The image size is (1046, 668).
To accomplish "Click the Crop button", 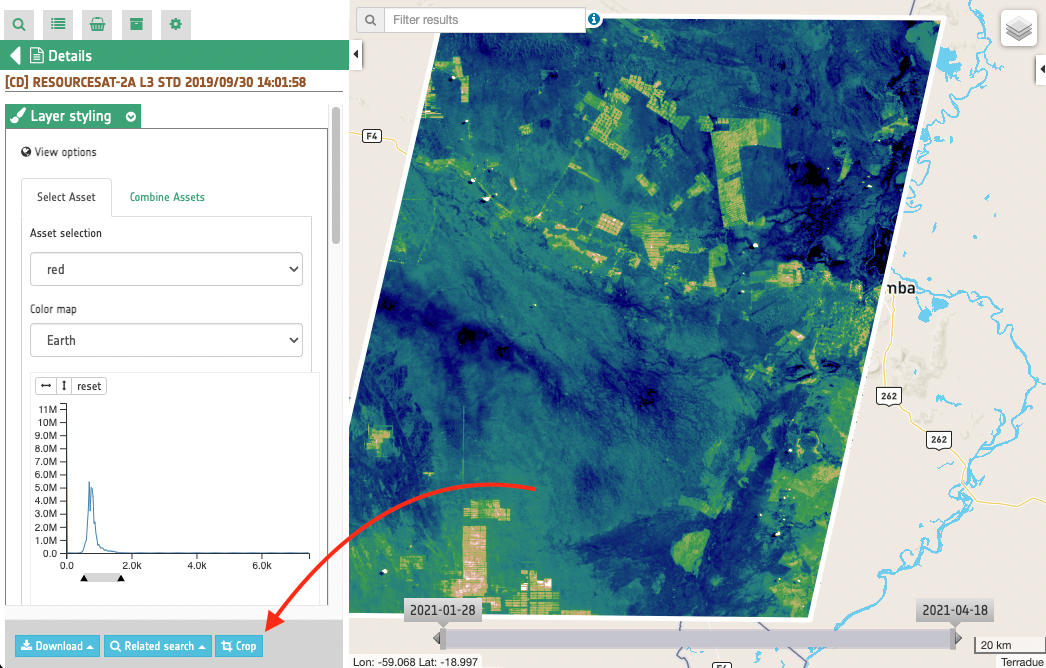I will pos(239,646).
